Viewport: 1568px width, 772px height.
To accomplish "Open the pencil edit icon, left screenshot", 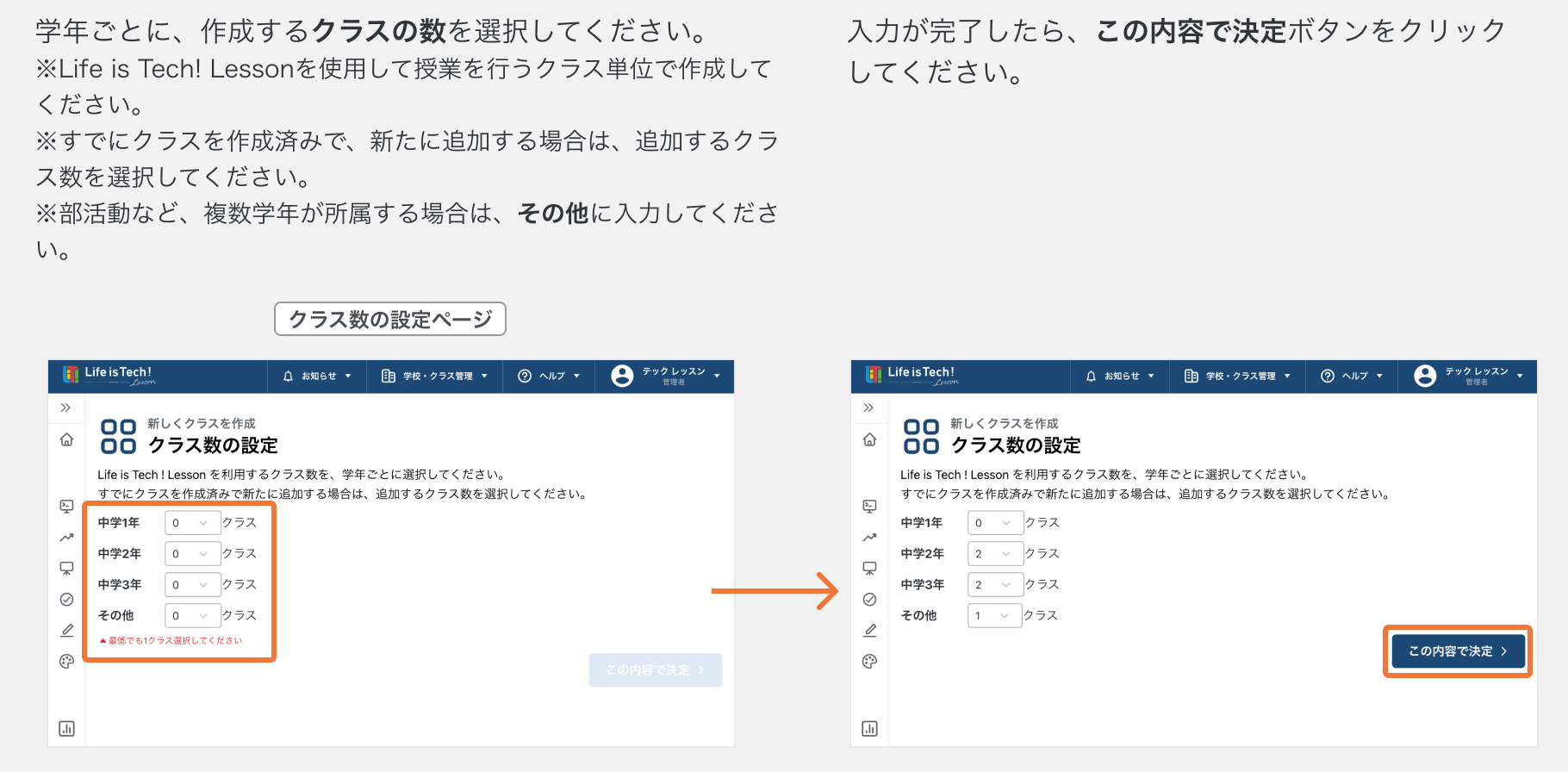I will 66,630.
